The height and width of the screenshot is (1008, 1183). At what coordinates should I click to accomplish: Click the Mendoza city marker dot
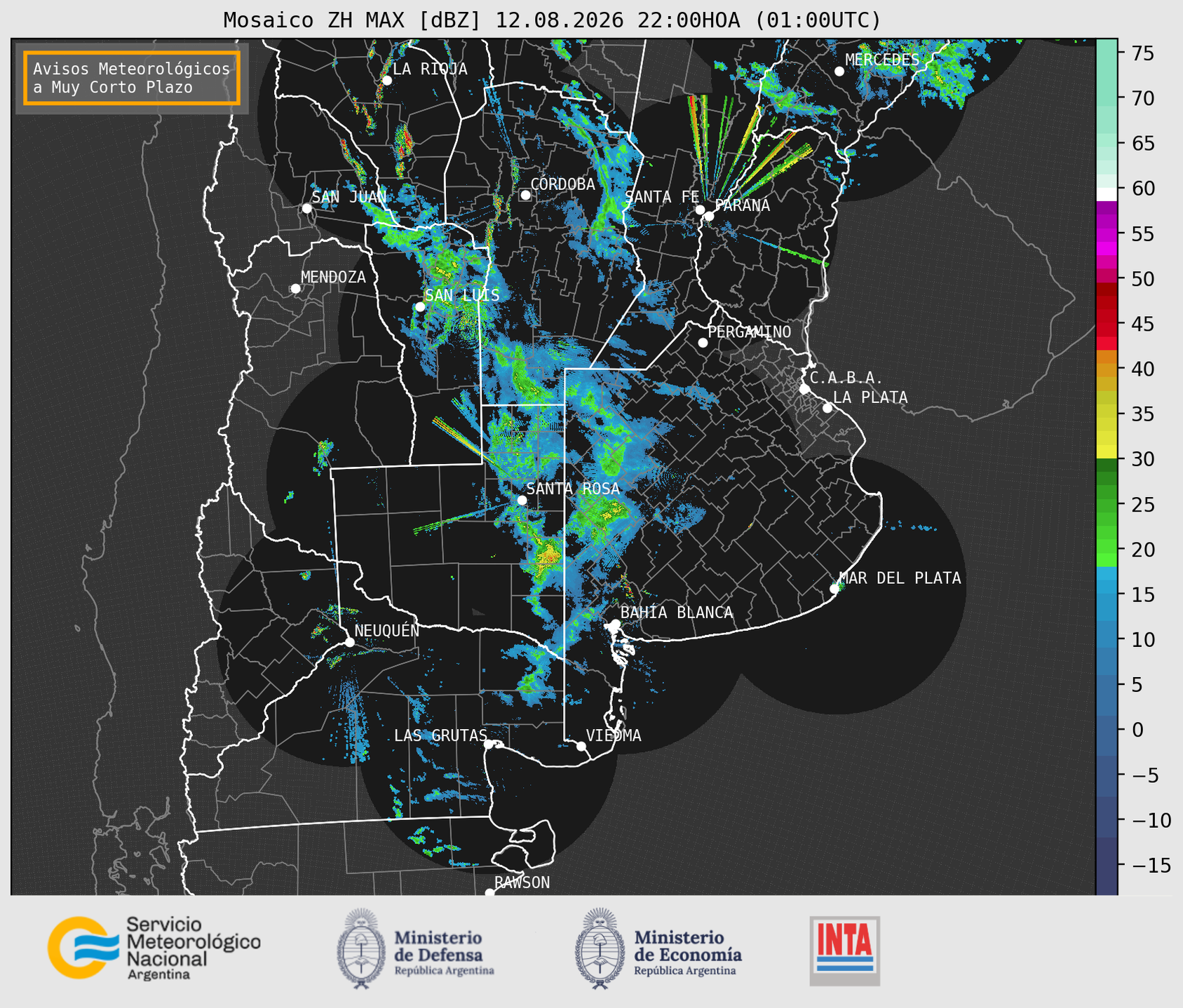coord(295,289)
